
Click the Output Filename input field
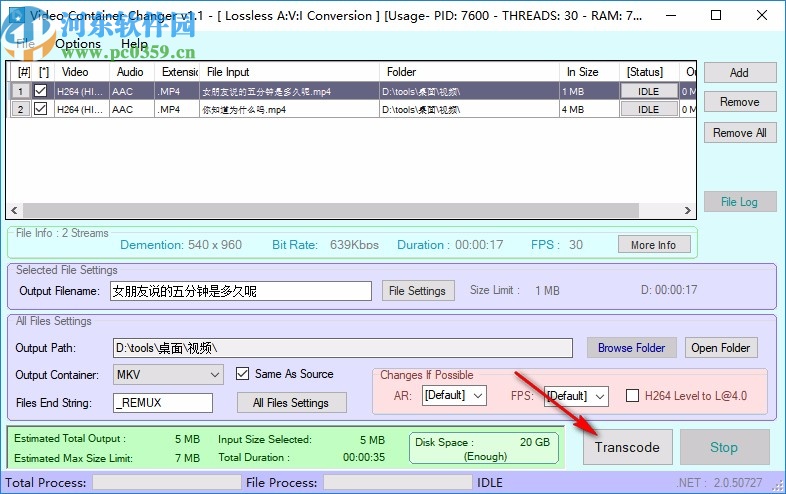tap(241, 291)
